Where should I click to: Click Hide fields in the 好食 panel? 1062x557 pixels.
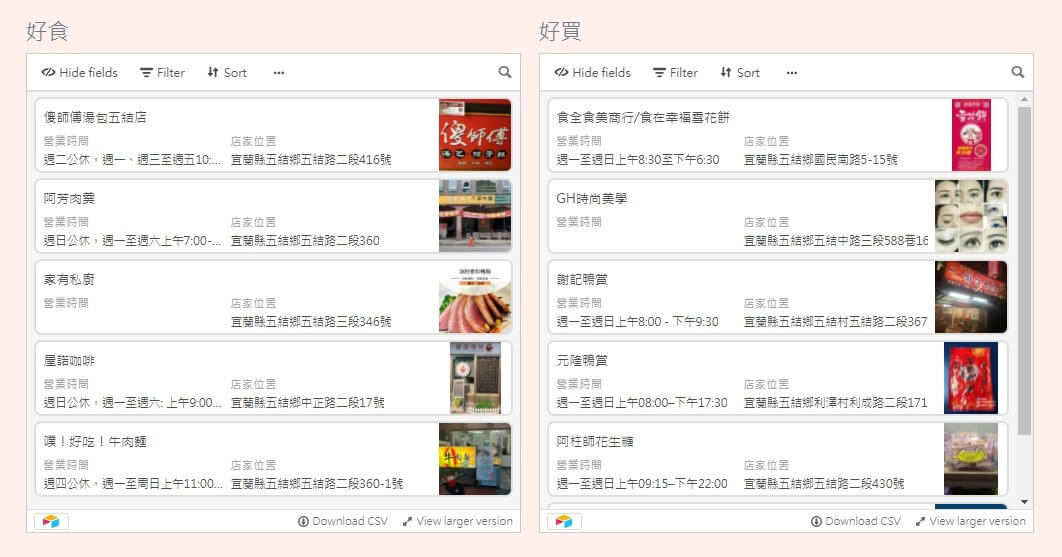point(79,73)
